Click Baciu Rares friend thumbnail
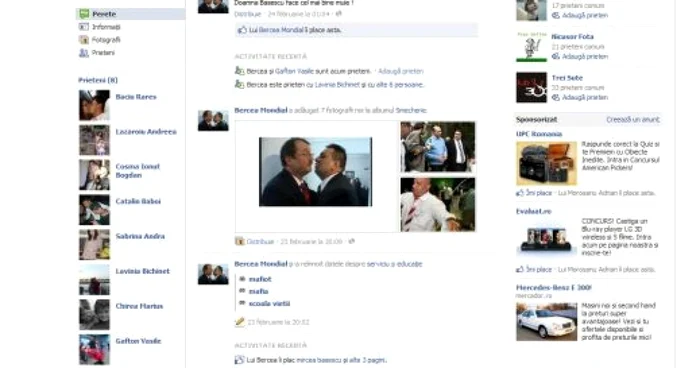Screen dimensions: 700x368 94,105
